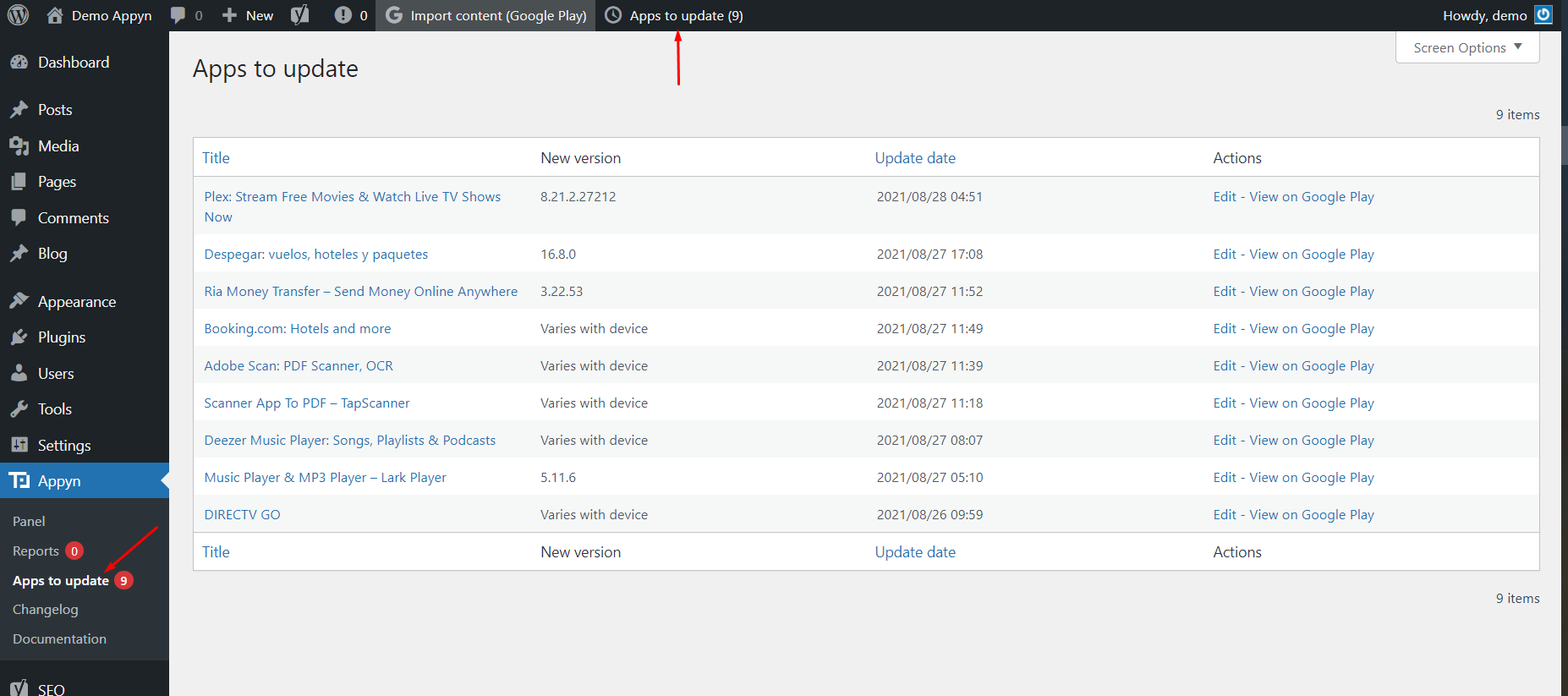Select Apps to update in sidebar submenu
The width and height of the screenshot is (1568, 696).
pyautogui.click(x=61, y=581)
